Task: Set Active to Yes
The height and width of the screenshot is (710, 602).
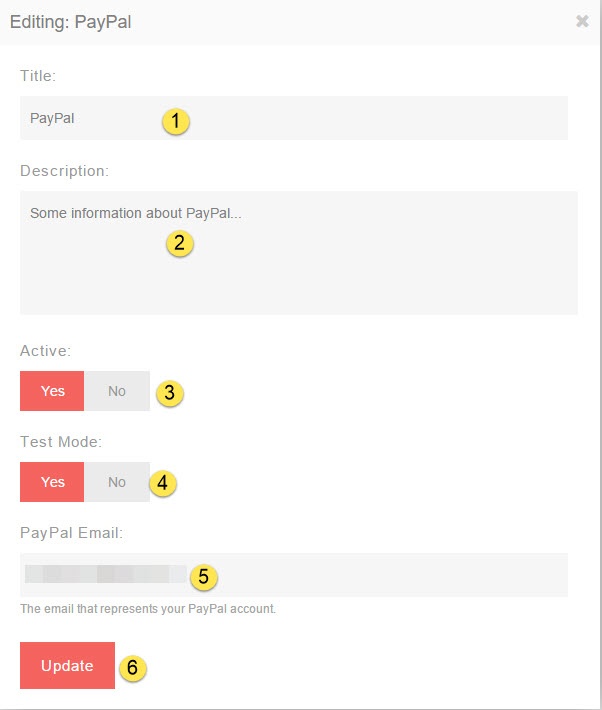Action: coord(52,391)
